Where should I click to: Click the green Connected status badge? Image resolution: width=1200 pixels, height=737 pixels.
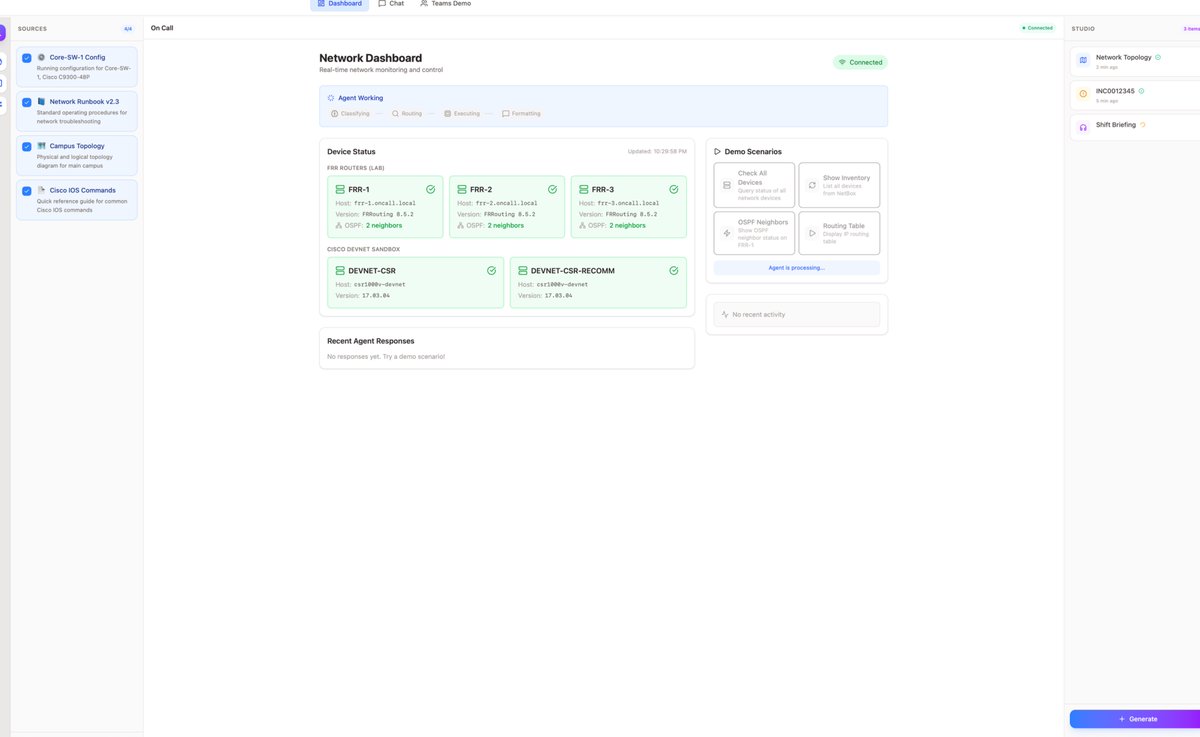point(860,62)
